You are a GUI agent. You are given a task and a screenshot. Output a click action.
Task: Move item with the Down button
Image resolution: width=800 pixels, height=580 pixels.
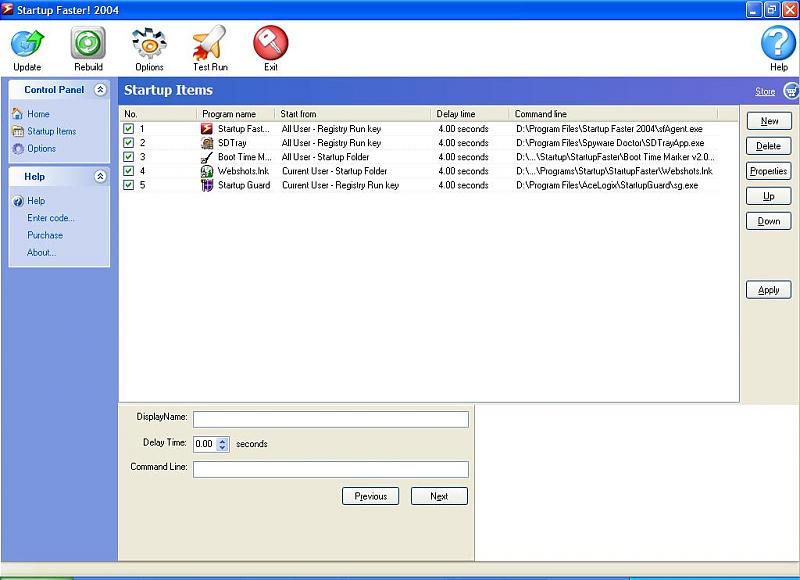point(768,221)
